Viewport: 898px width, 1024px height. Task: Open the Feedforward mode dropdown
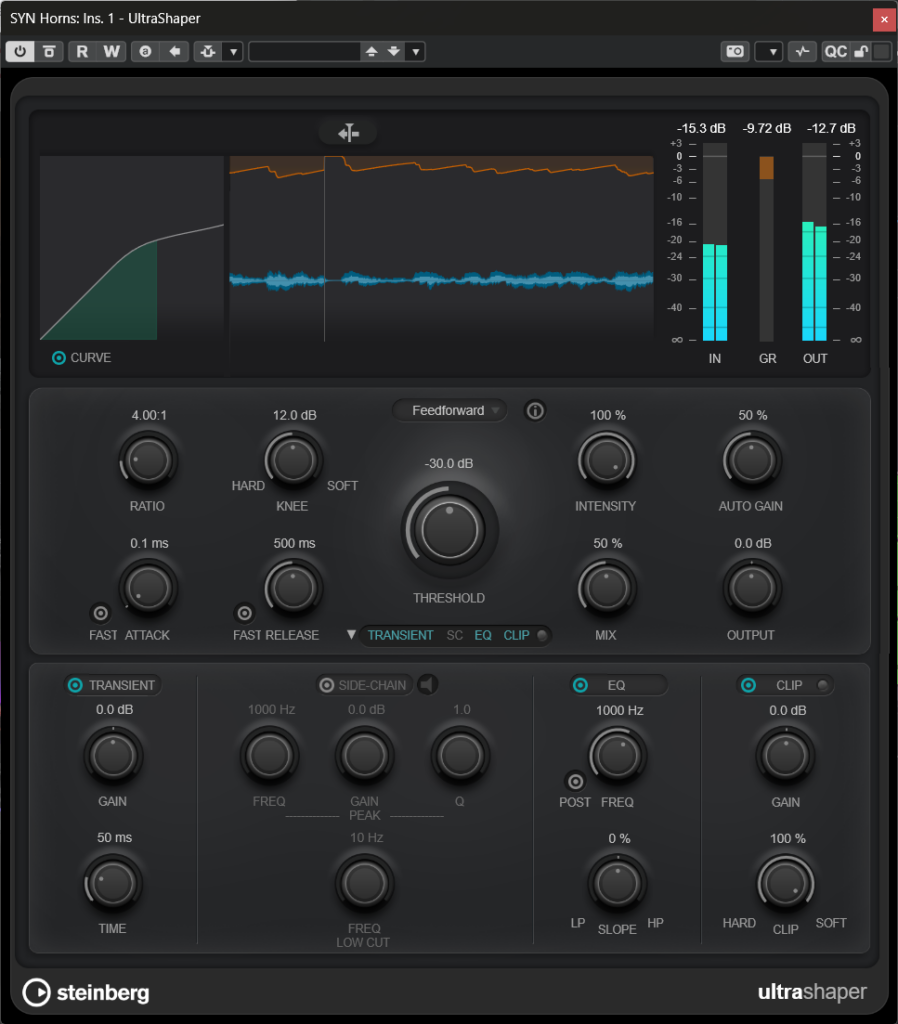tap(449, 410)
